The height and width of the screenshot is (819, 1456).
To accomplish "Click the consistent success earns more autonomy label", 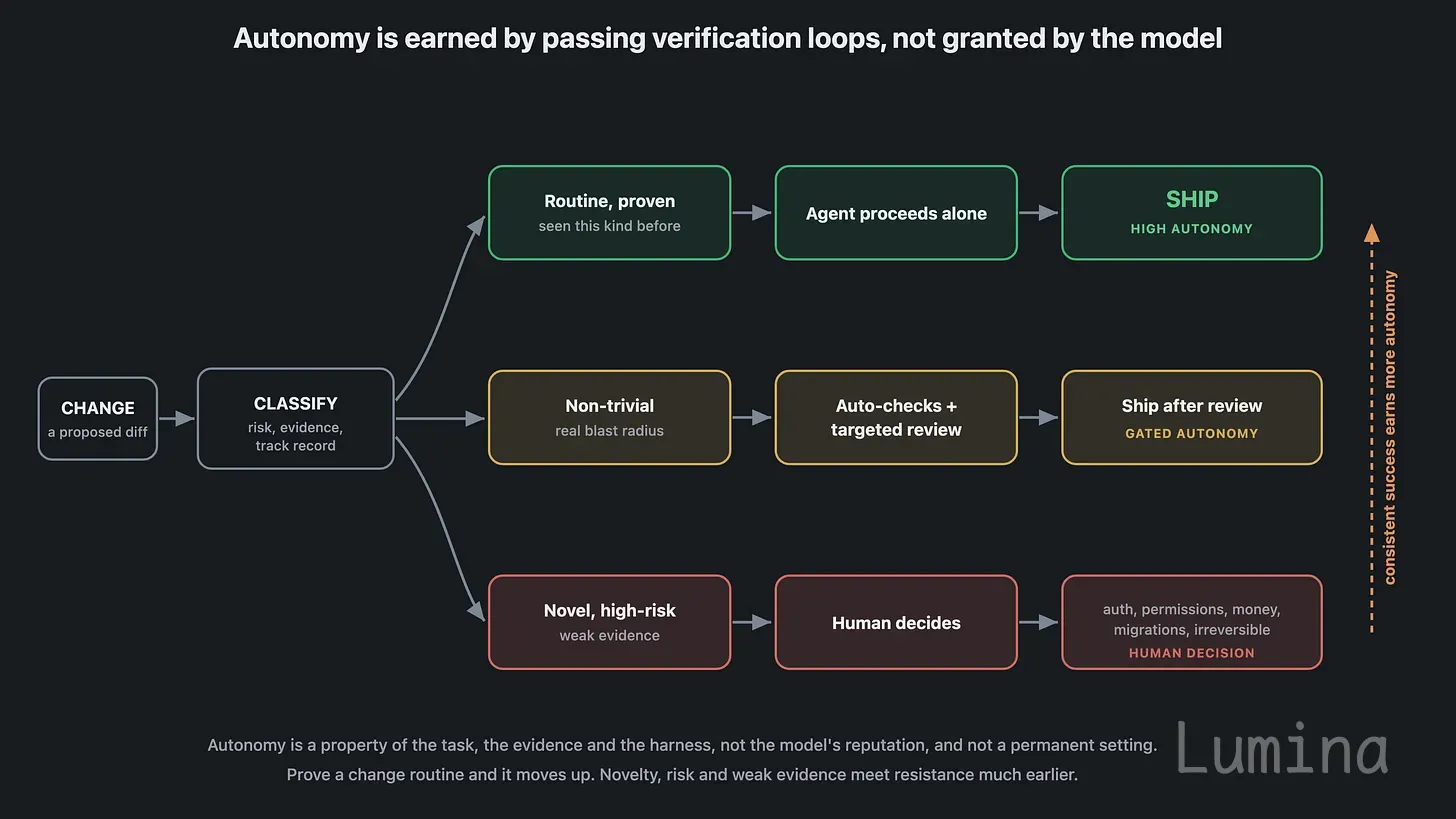I will [x=1390, y=428].
